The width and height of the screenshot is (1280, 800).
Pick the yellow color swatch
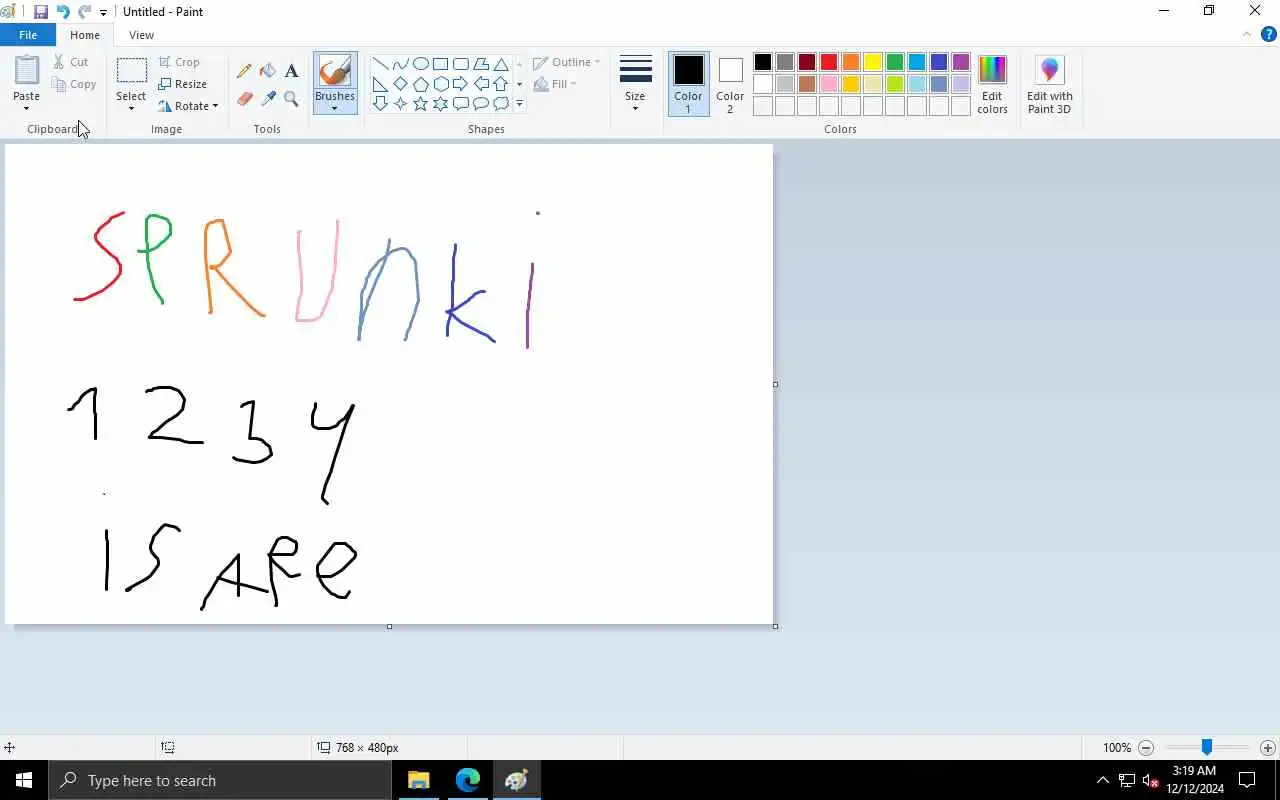pos(873,62)
